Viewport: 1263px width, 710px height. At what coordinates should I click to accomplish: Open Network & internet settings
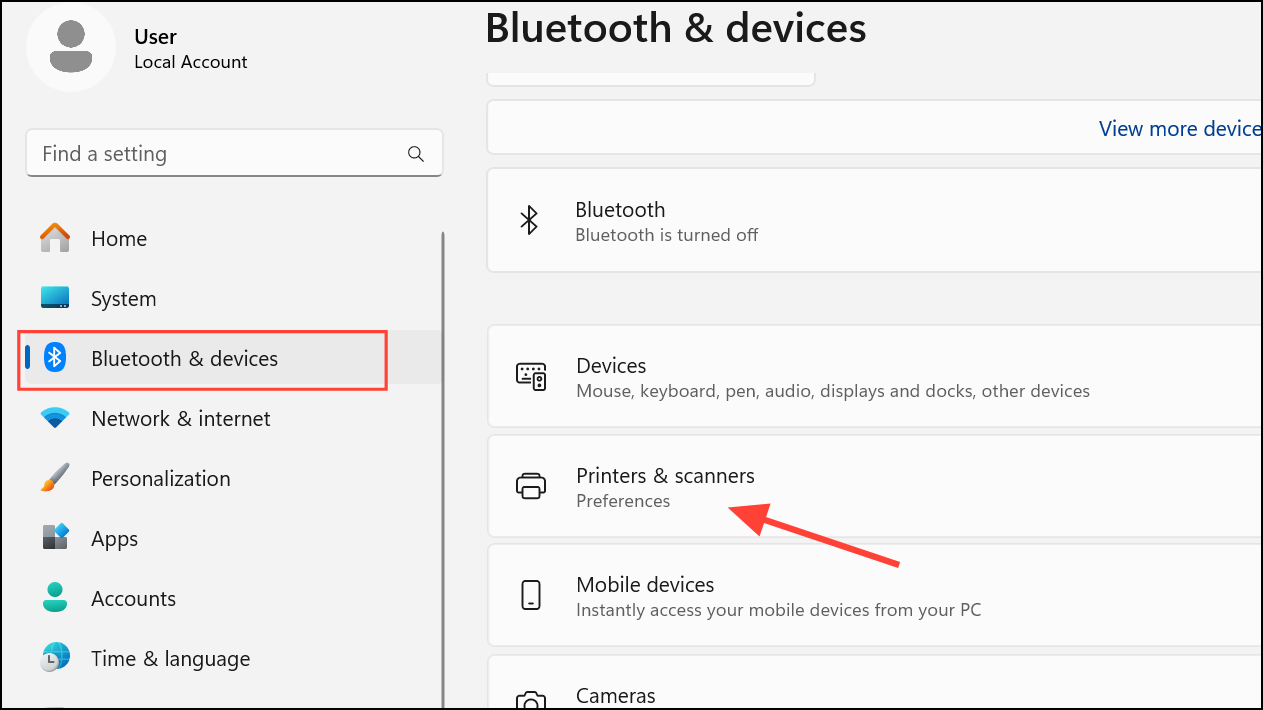pyautogui.click(x=180, y=418)
